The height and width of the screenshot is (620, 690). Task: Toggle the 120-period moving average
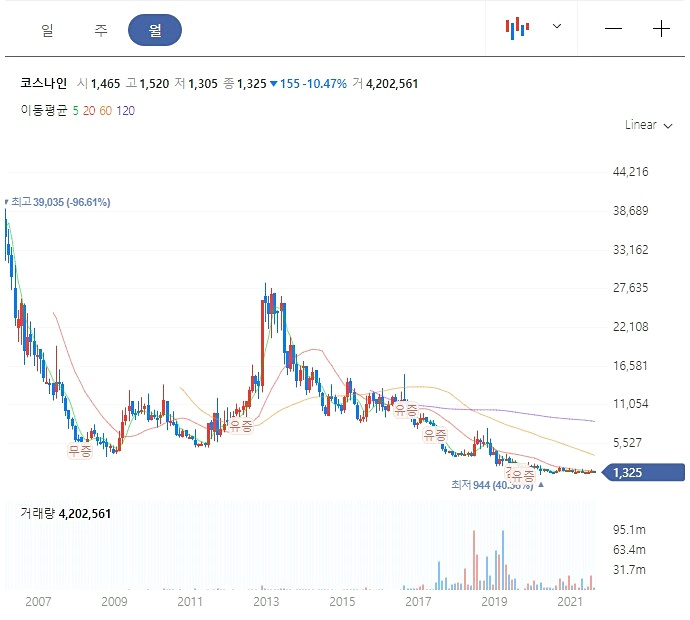125,111
